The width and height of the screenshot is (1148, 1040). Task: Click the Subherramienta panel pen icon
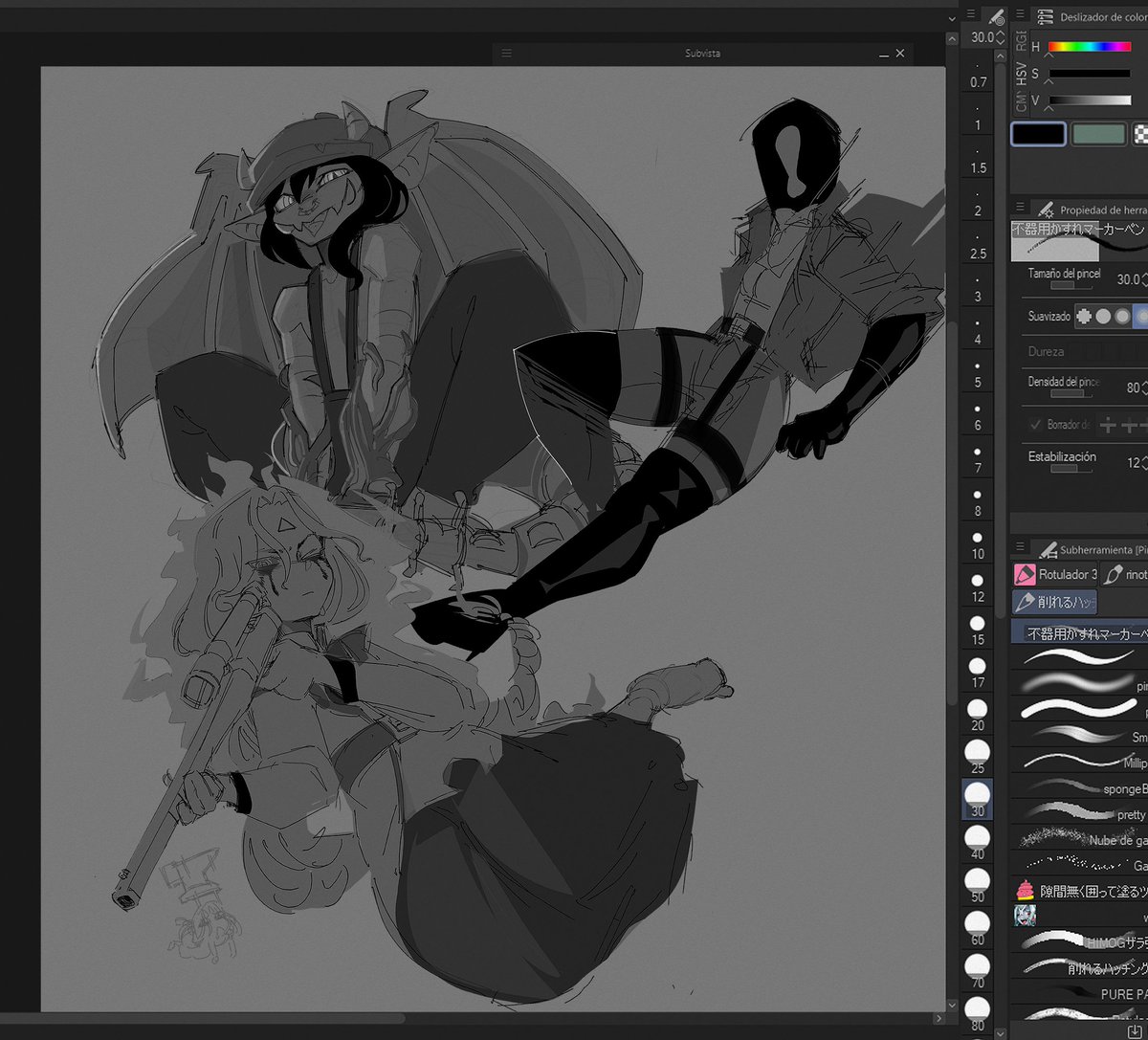(1048, 549)
